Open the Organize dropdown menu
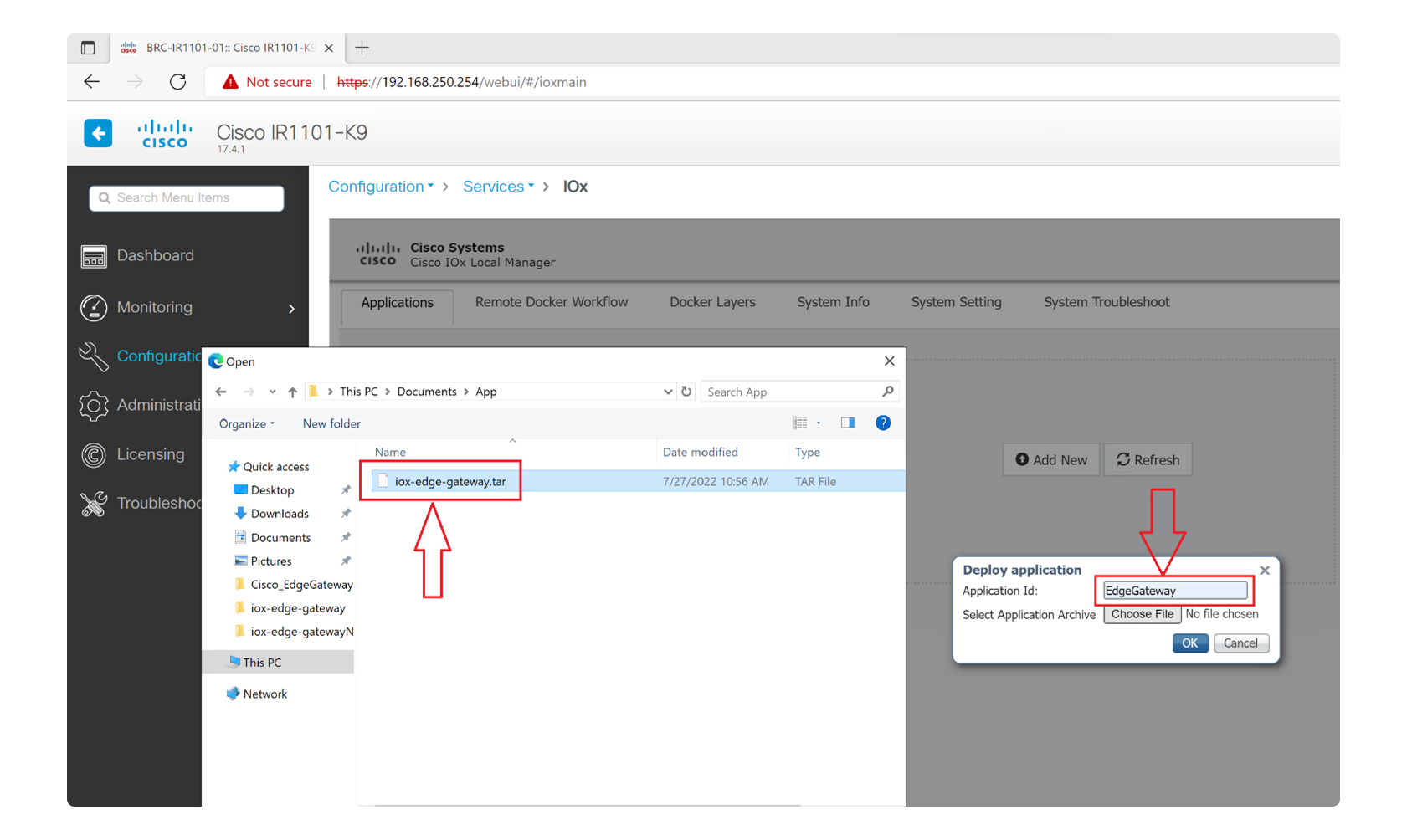The width and height of the screenshot is (1407, 840). pyautogui.click(x=246, y=424)
